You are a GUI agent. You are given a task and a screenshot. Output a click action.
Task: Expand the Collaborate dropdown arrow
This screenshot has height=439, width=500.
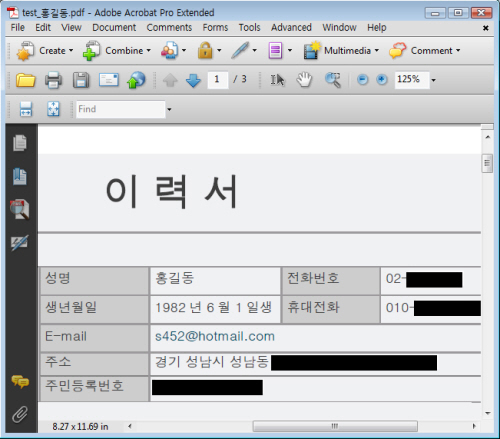coord(184,51)
